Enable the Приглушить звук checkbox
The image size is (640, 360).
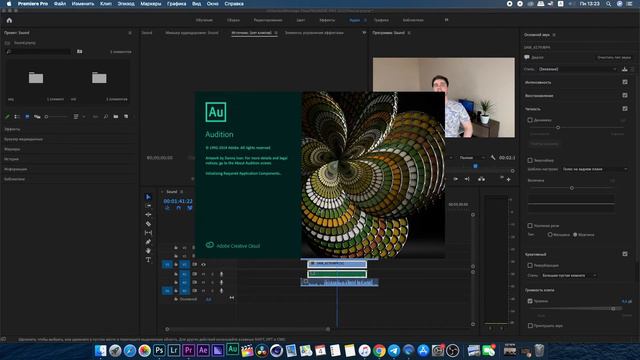coord(530,325)
